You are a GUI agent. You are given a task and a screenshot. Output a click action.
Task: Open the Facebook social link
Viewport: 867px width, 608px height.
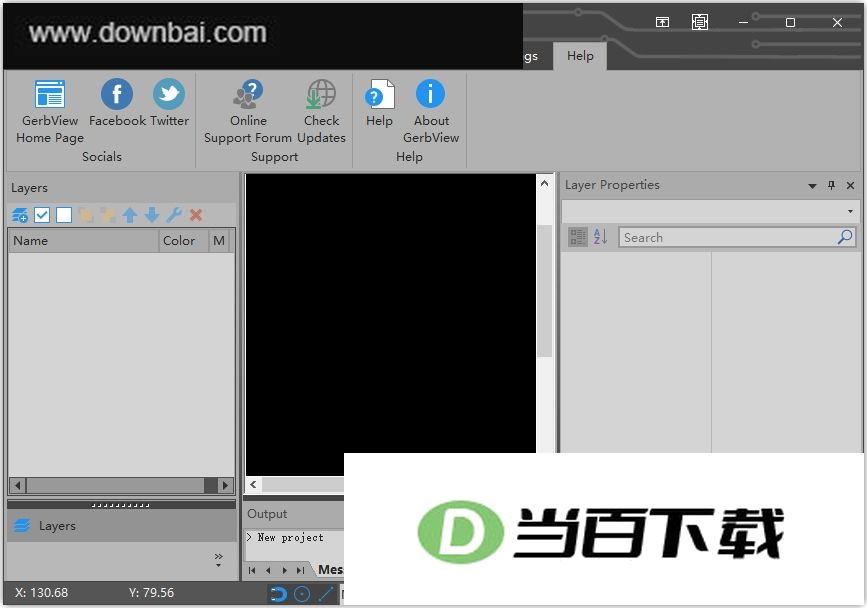(x=117, y=104)
